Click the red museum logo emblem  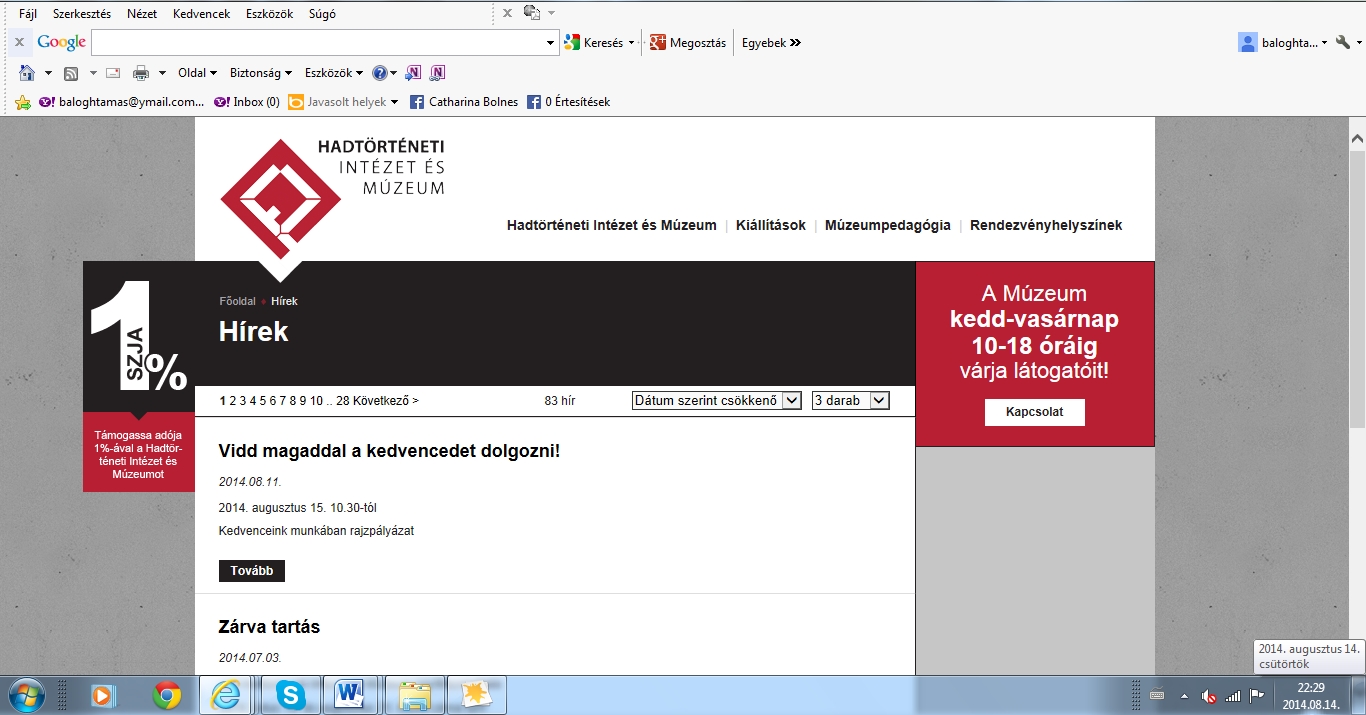pyautogui.click(x=281, y=200)
